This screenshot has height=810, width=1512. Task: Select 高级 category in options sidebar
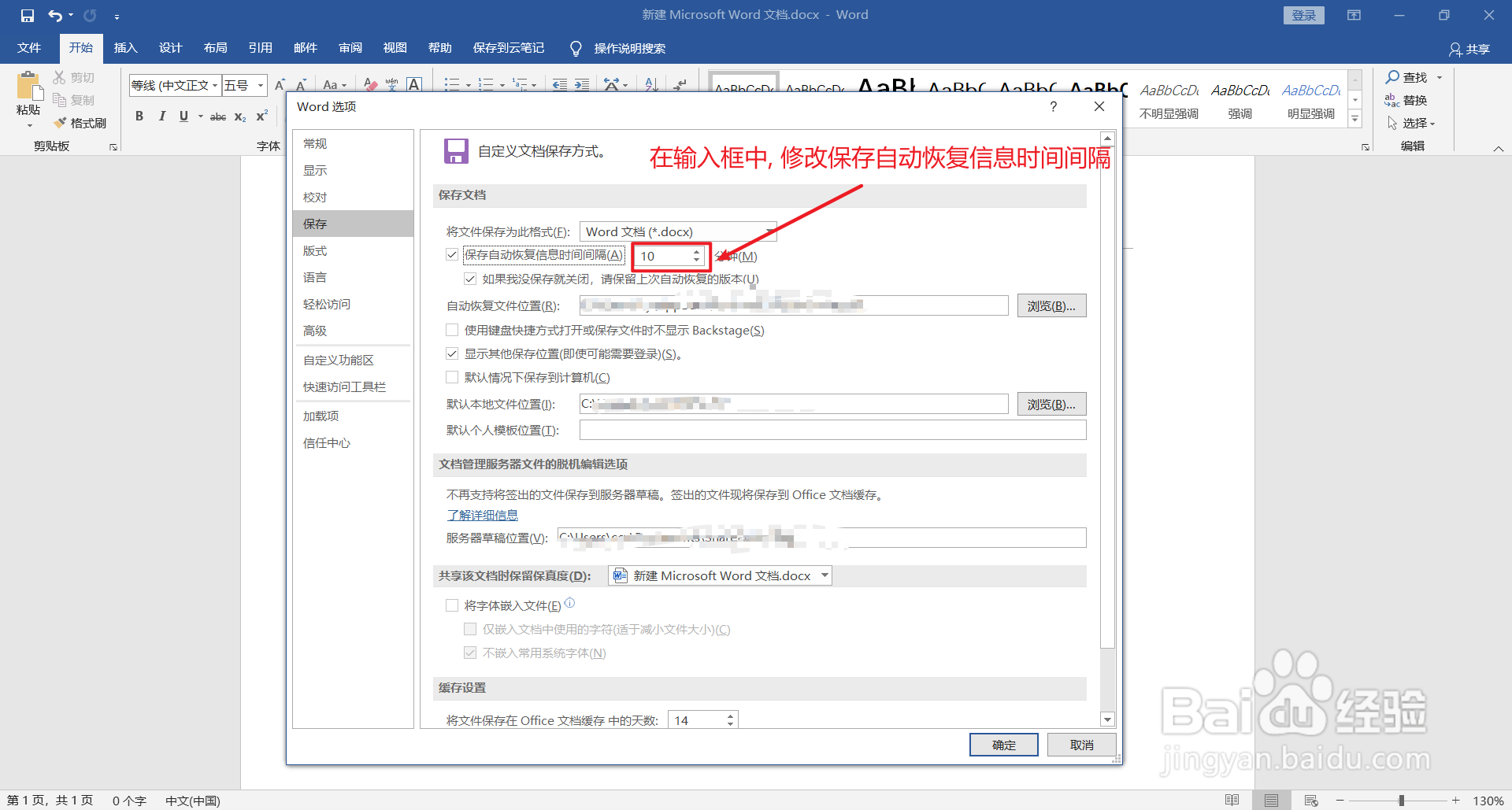pyautogui.click(x=353, y=331)
